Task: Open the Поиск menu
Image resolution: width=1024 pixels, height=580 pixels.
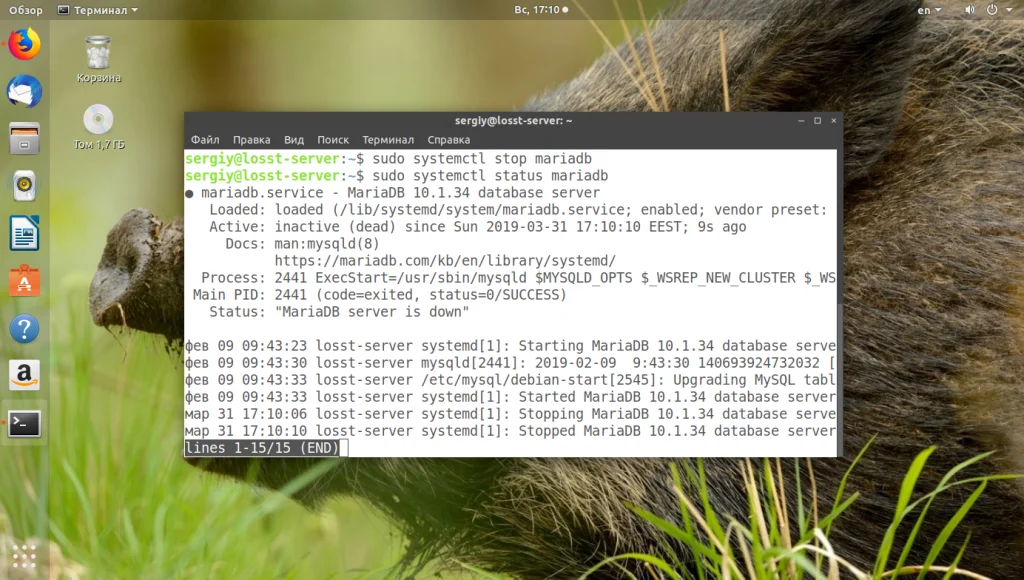Action: 333,140
